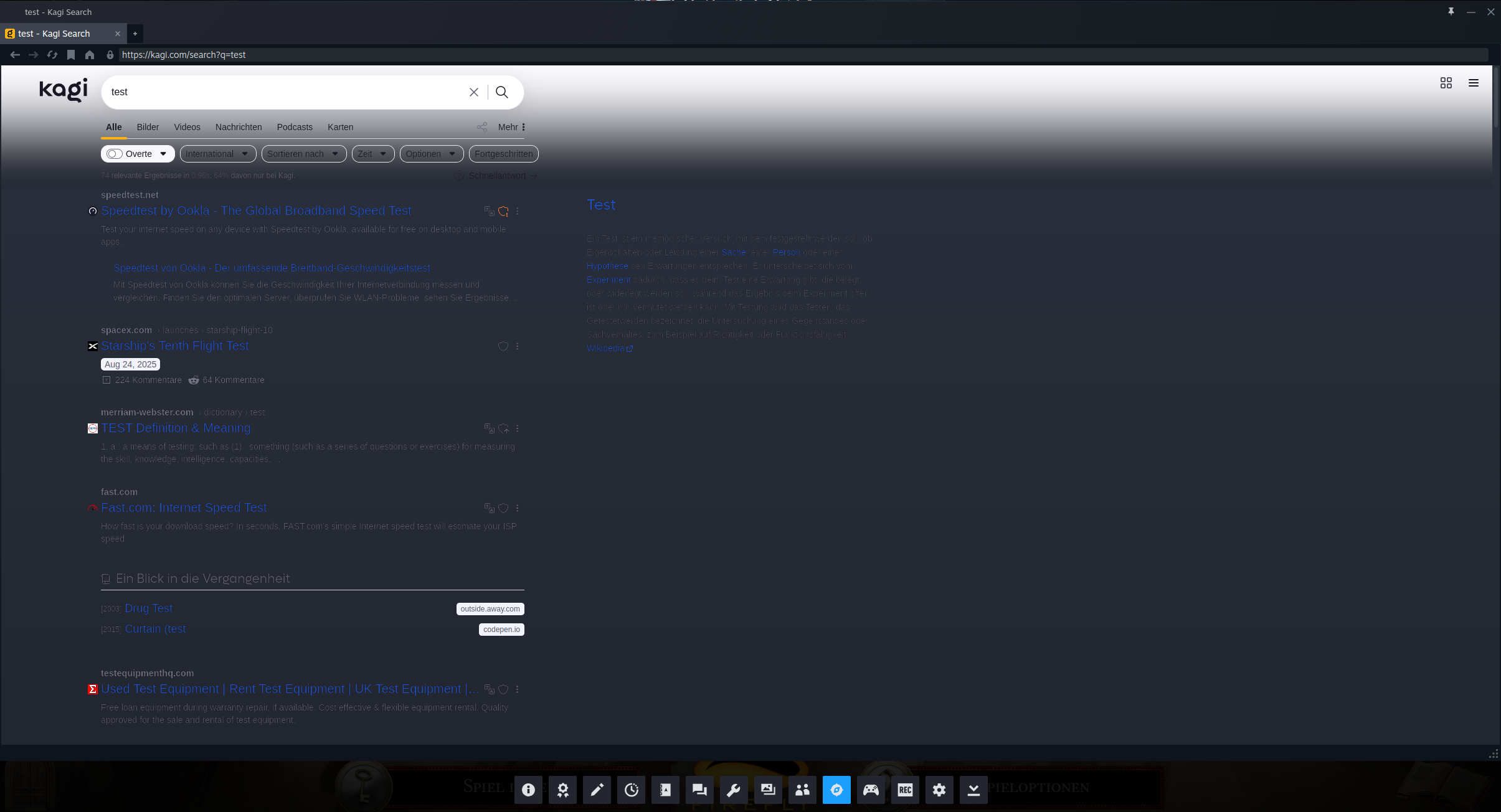Open the Starship's Tenth Flight Test link

coord(175,346)
